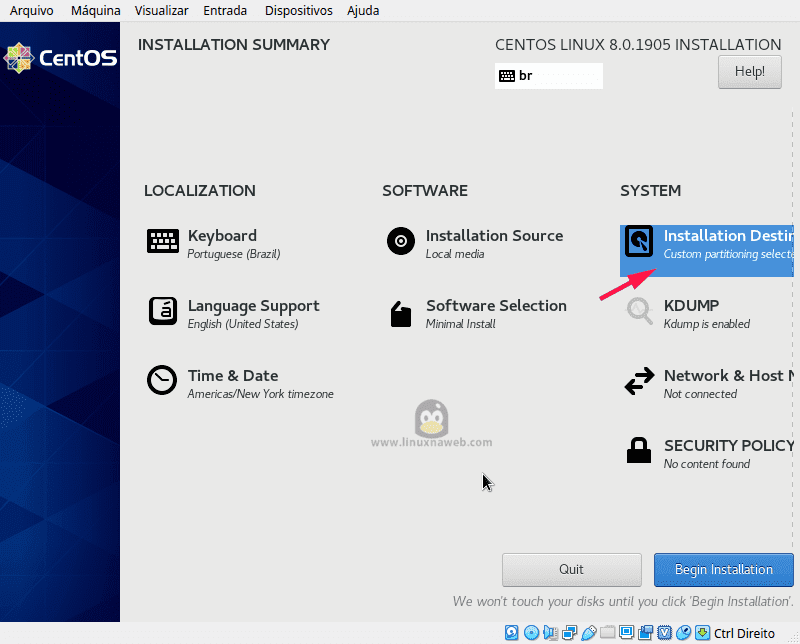Open the Ajuda menu
Viewport: 800px width, 644px height.
tap(363, 11)
